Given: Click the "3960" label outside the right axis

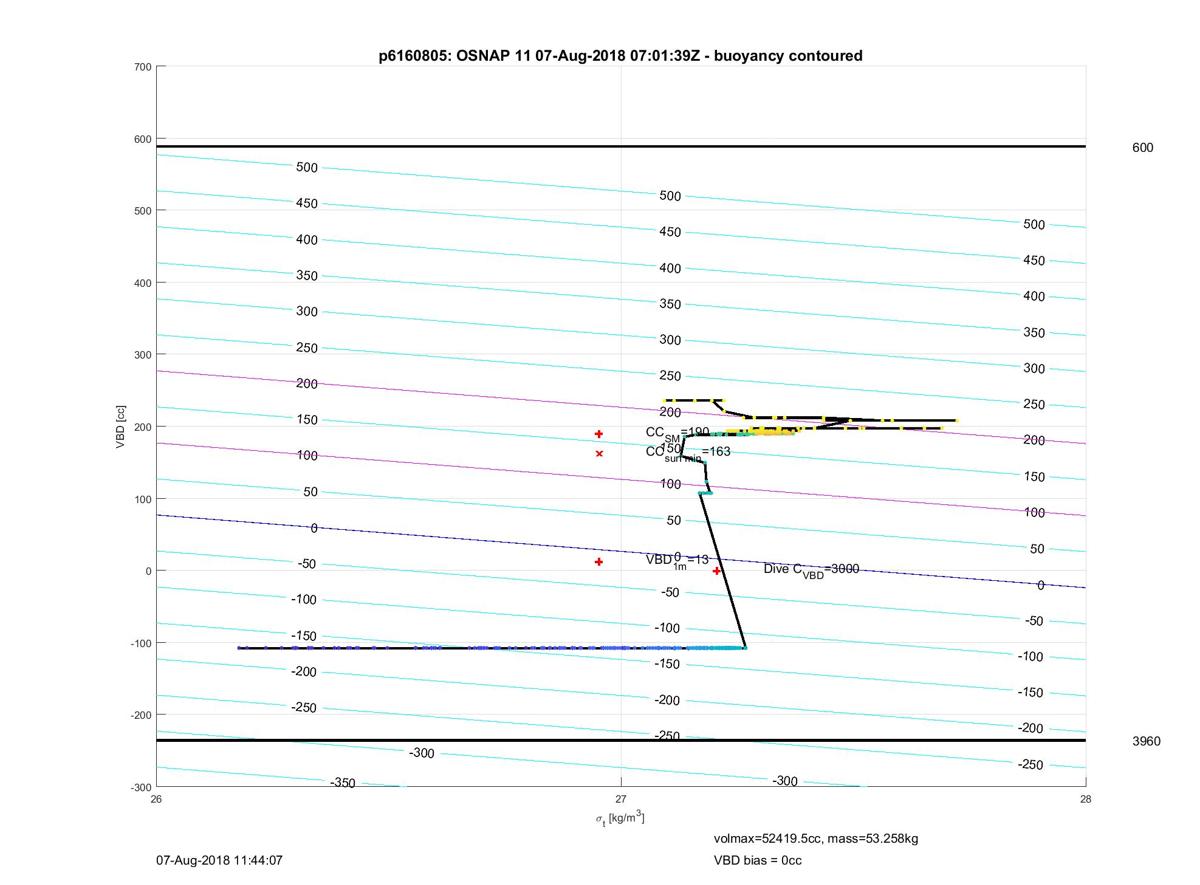Looking at the screenshot, I should pos(1146,741).
